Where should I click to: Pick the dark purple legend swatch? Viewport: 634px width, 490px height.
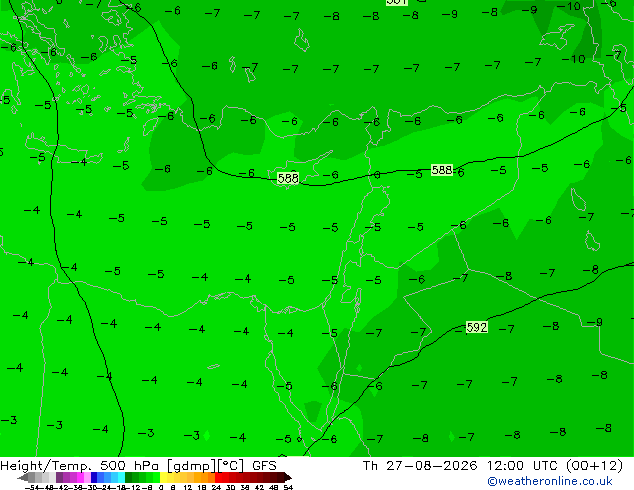click(59, 477)
